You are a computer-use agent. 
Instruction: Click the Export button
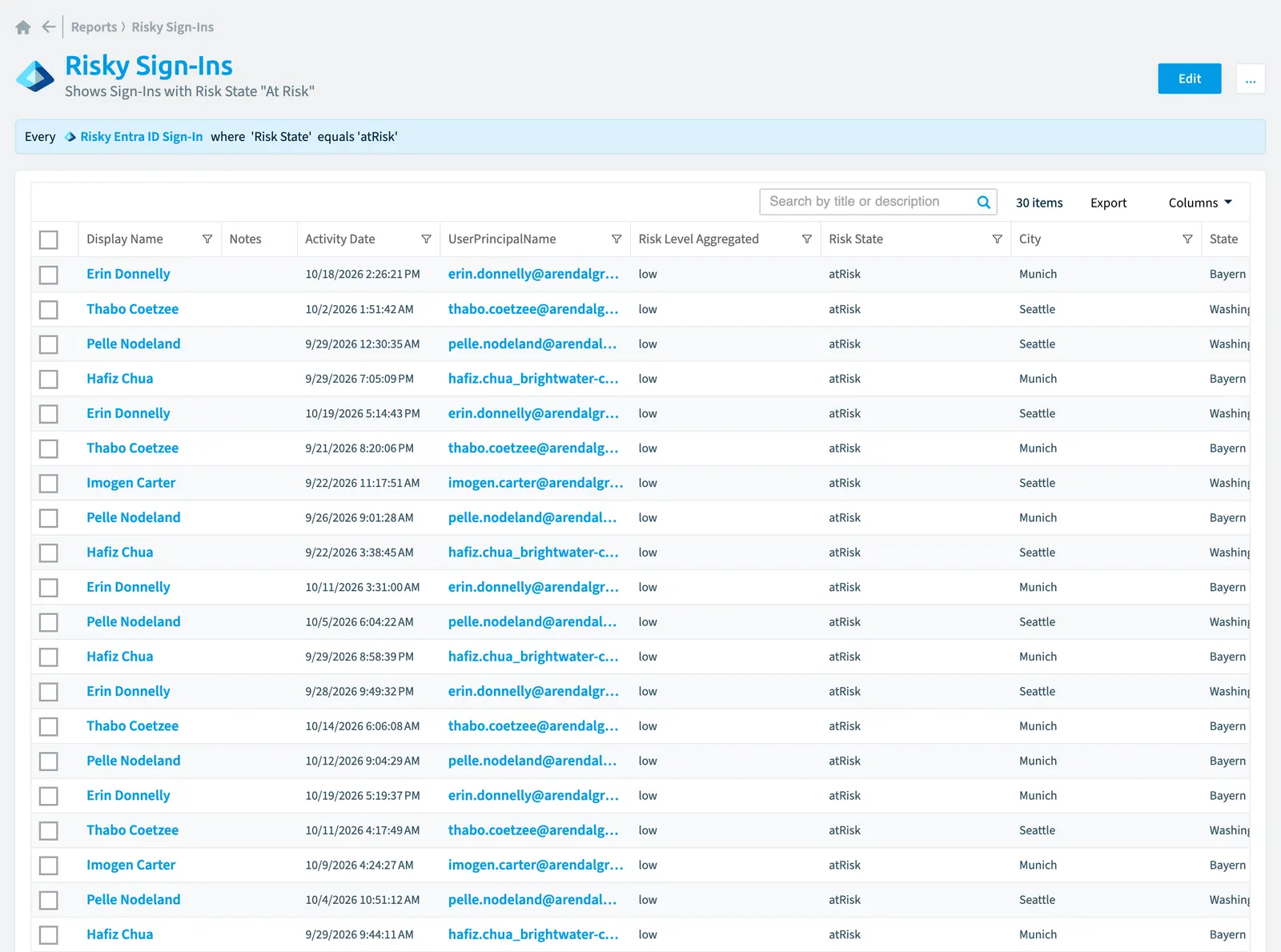[1108, 203]
